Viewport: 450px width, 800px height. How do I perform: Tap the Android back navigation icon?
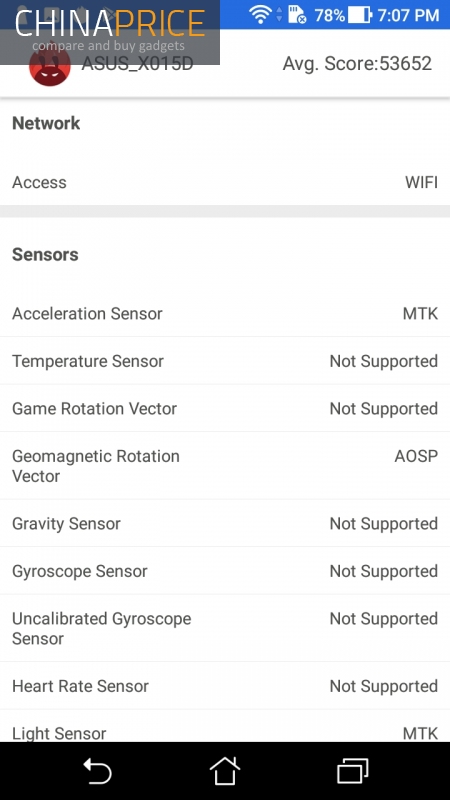(97, 770)
